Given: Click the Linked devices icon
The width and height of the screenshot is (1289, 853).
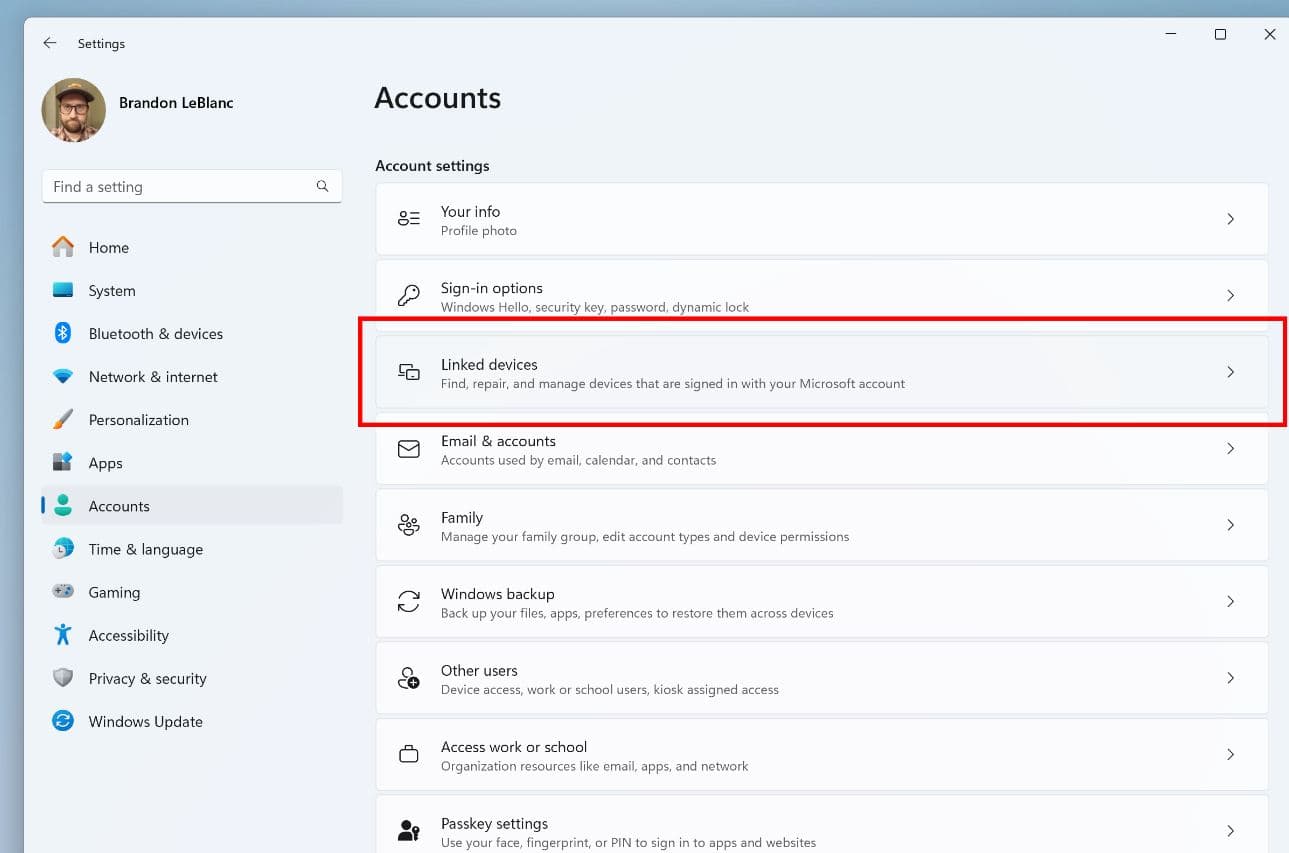Looking at the screenshot, I should (409, 372).
